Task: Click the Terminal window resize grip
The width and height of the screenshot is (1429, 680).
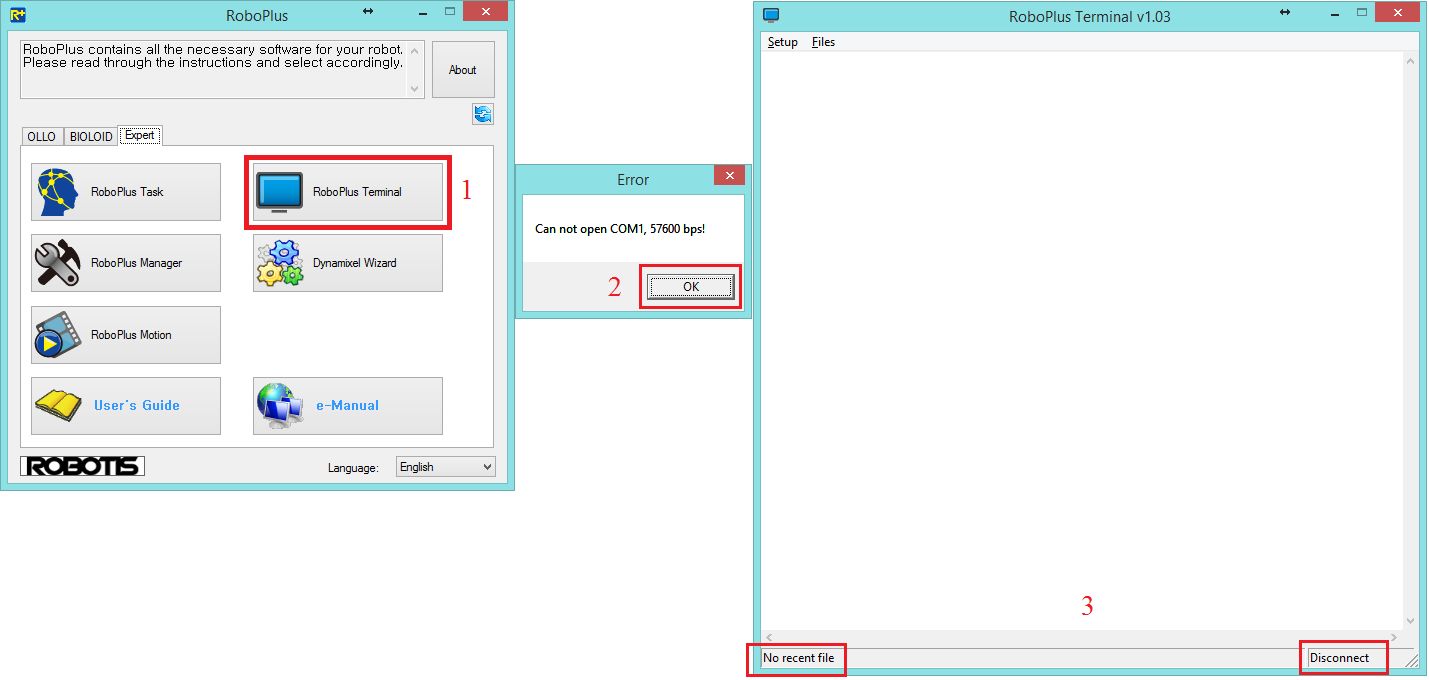Action: [1411, 661]
